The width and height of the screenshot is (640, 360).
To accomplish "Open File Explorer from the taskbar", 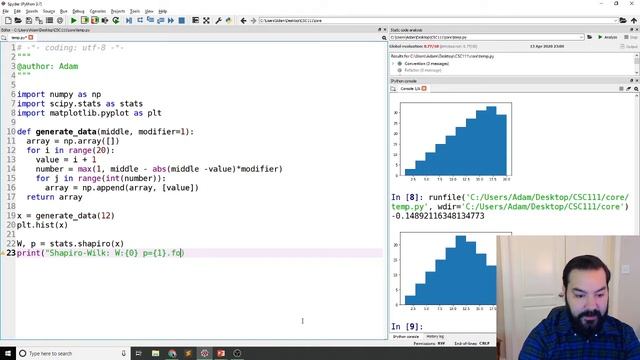I will (156, 353).
